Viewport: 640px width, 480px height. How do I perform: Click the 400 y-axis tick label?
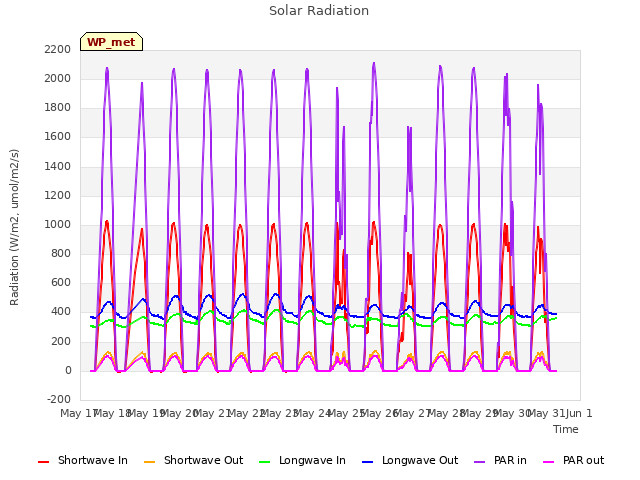61,312
